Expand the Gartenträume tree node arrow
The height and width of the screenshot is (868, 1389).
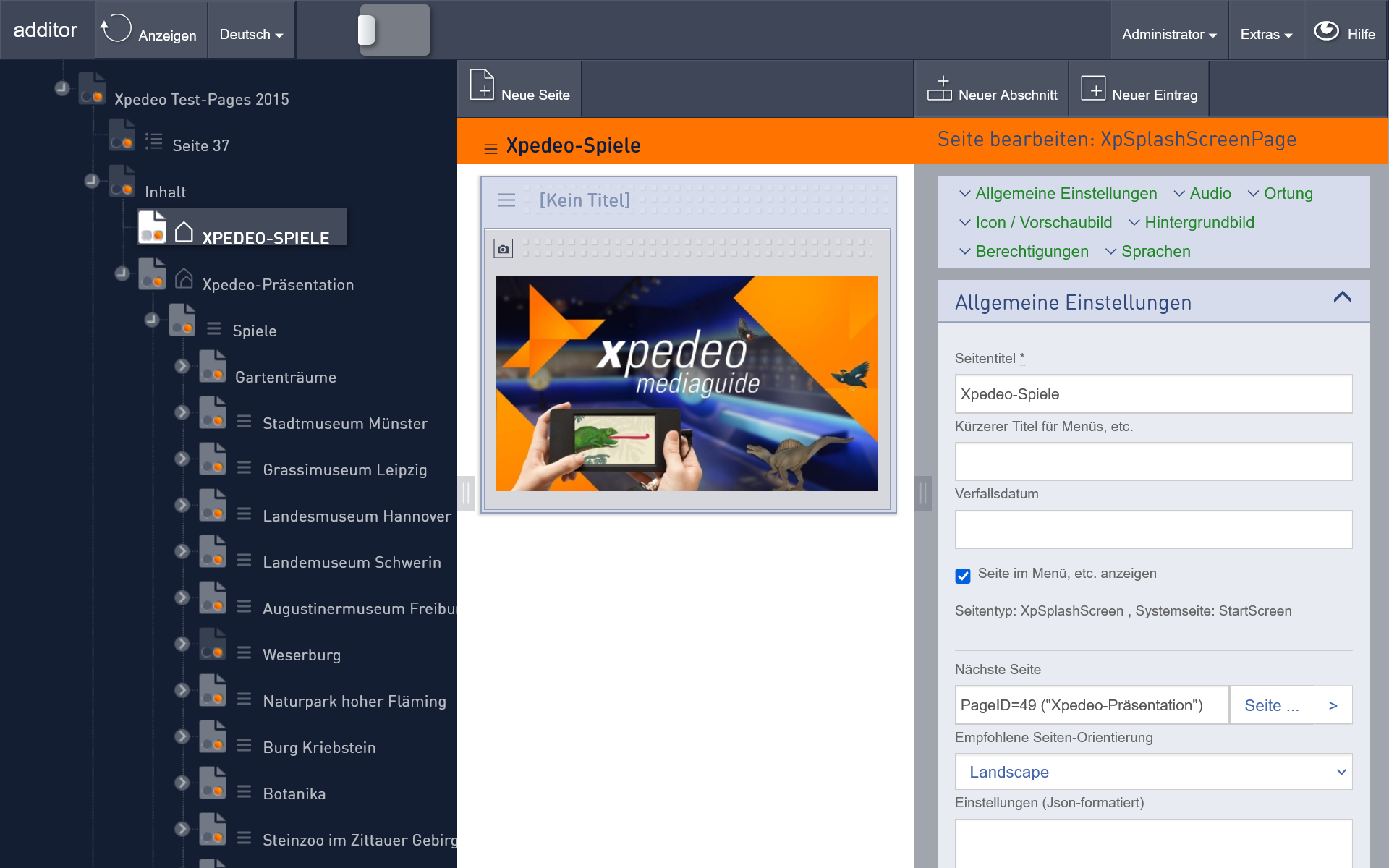(x=182, y=366)
